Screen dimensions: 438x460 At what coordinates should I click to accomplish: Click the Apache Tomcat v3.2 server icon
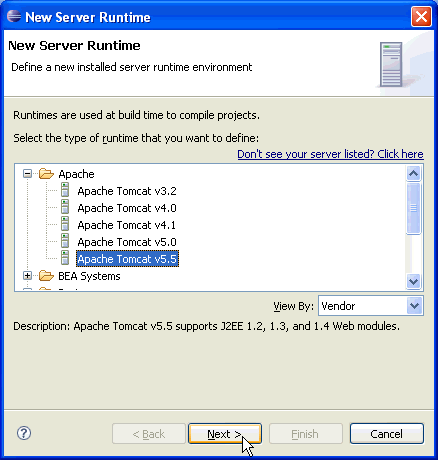coord(65,190)
